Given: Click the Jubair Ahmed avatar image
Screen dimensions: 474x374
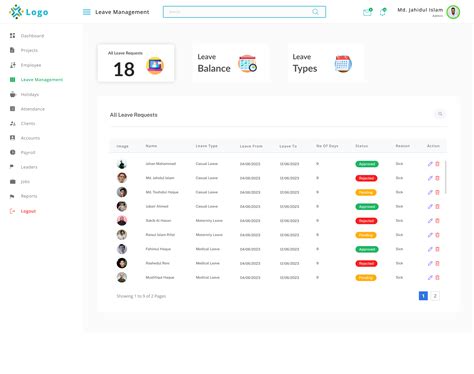Looking at the screenshot, I should coord(122,206).
